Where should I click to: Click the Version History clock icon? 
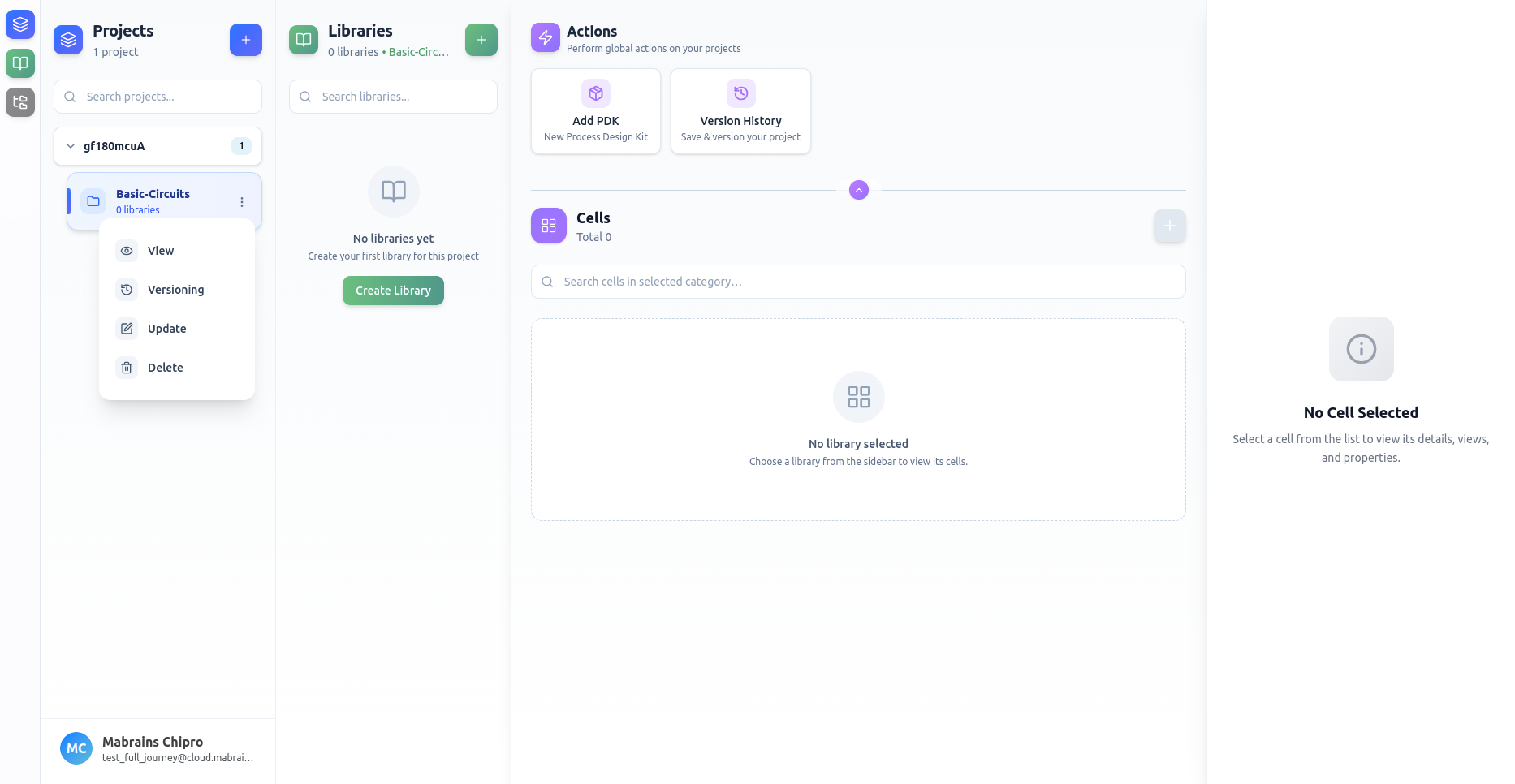(x=740, y=93)
